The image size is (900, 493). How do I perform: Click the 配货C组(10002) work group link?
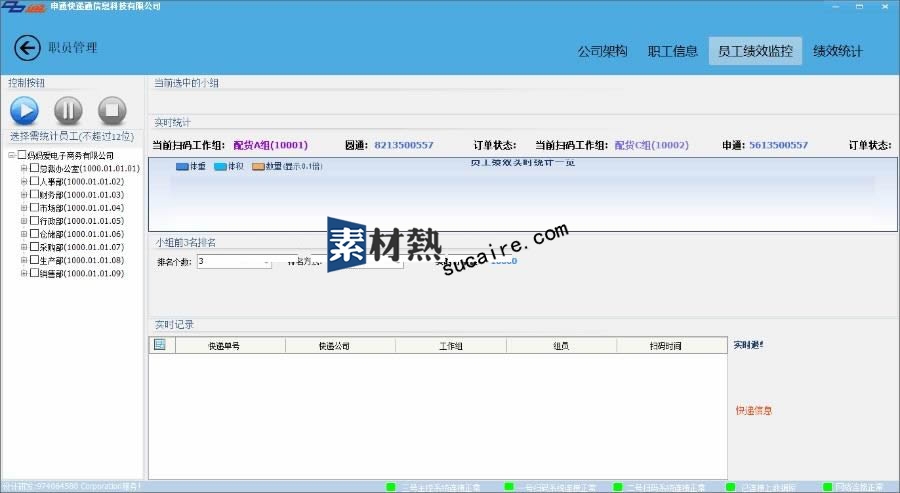click(651, 145)
